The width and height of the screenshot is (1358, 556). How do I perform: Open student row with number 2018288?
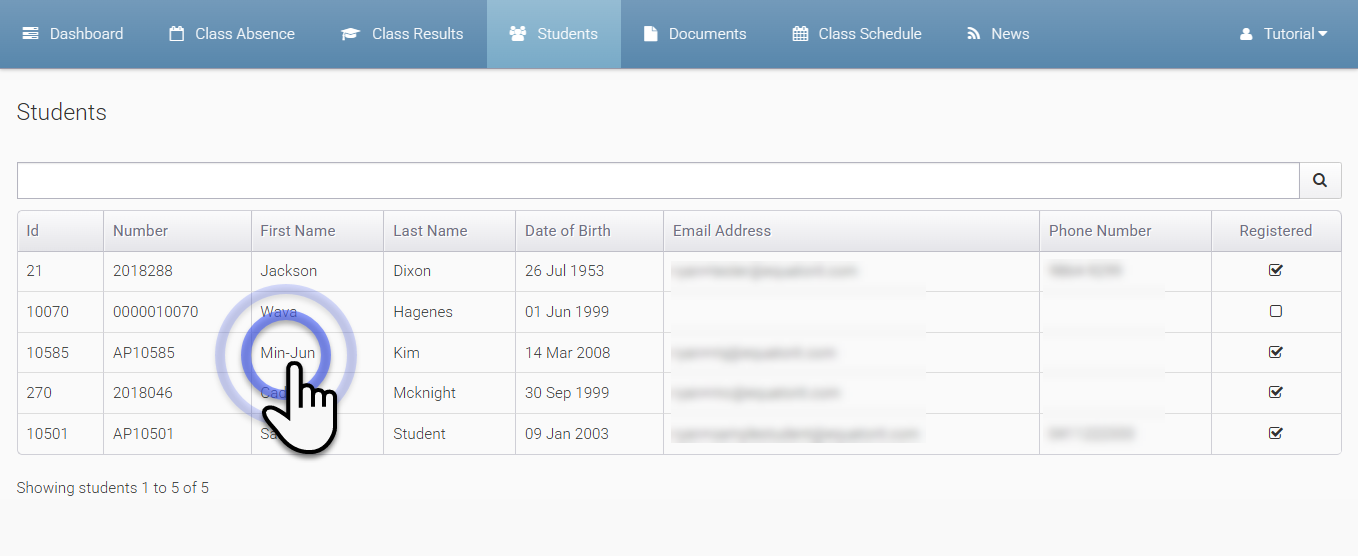(x=142, y=271)
